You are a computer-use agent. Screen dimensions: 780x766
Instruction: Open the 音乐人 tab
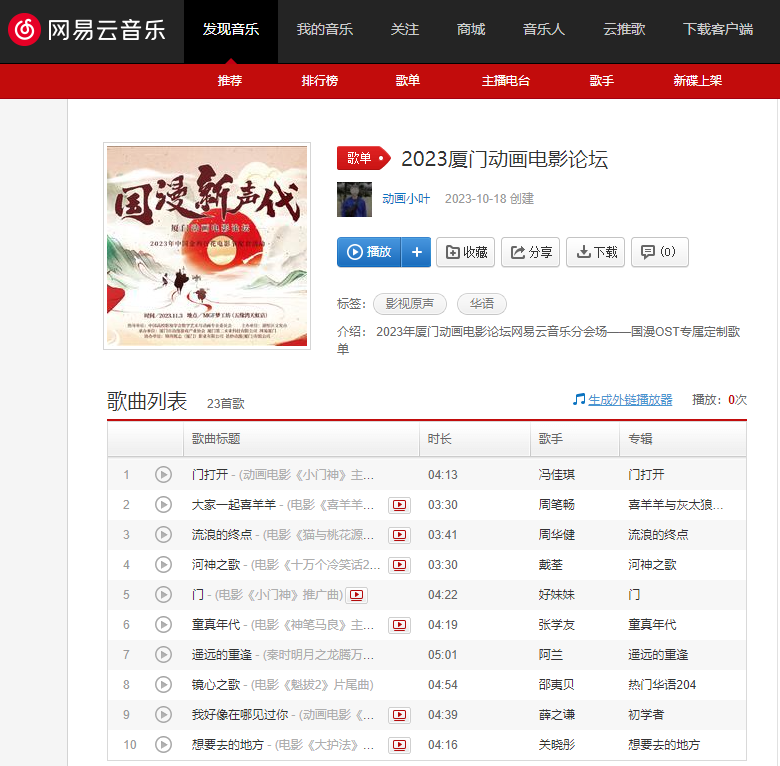[544, 30]
